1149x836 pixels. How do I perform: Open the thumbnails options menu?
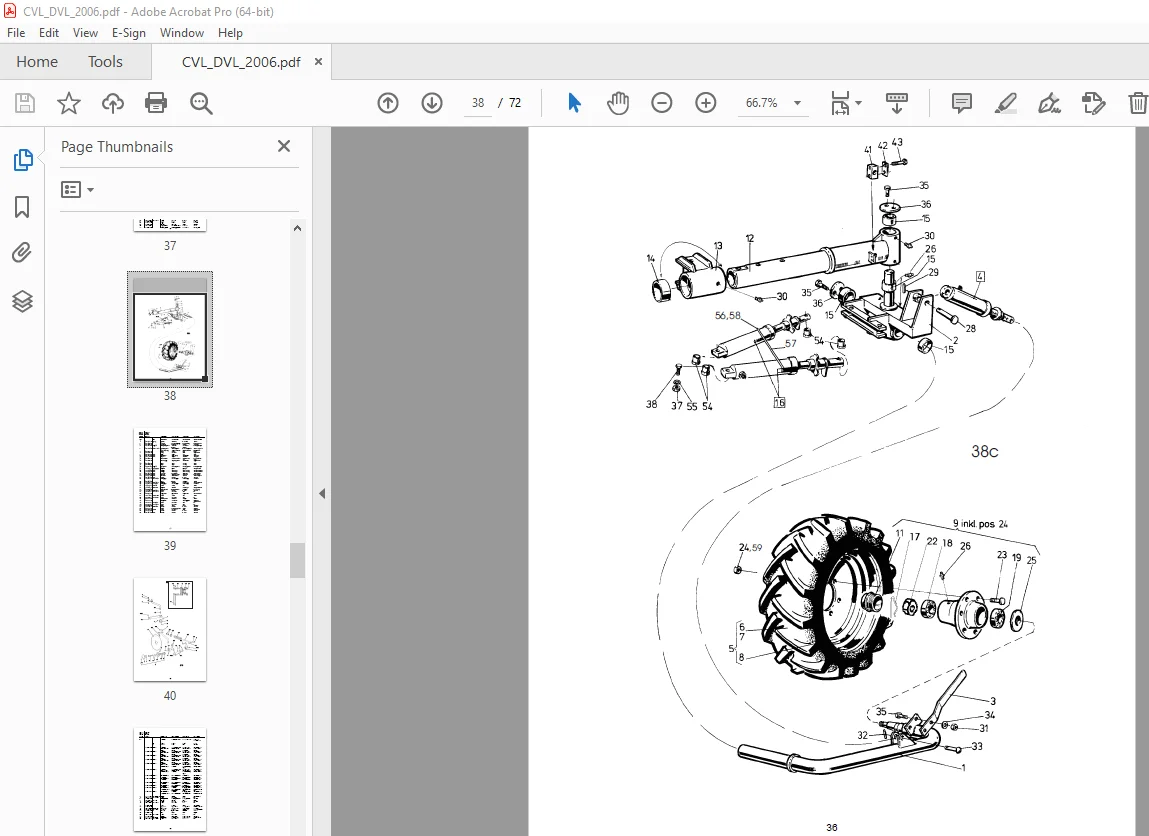tap(78, 190)
